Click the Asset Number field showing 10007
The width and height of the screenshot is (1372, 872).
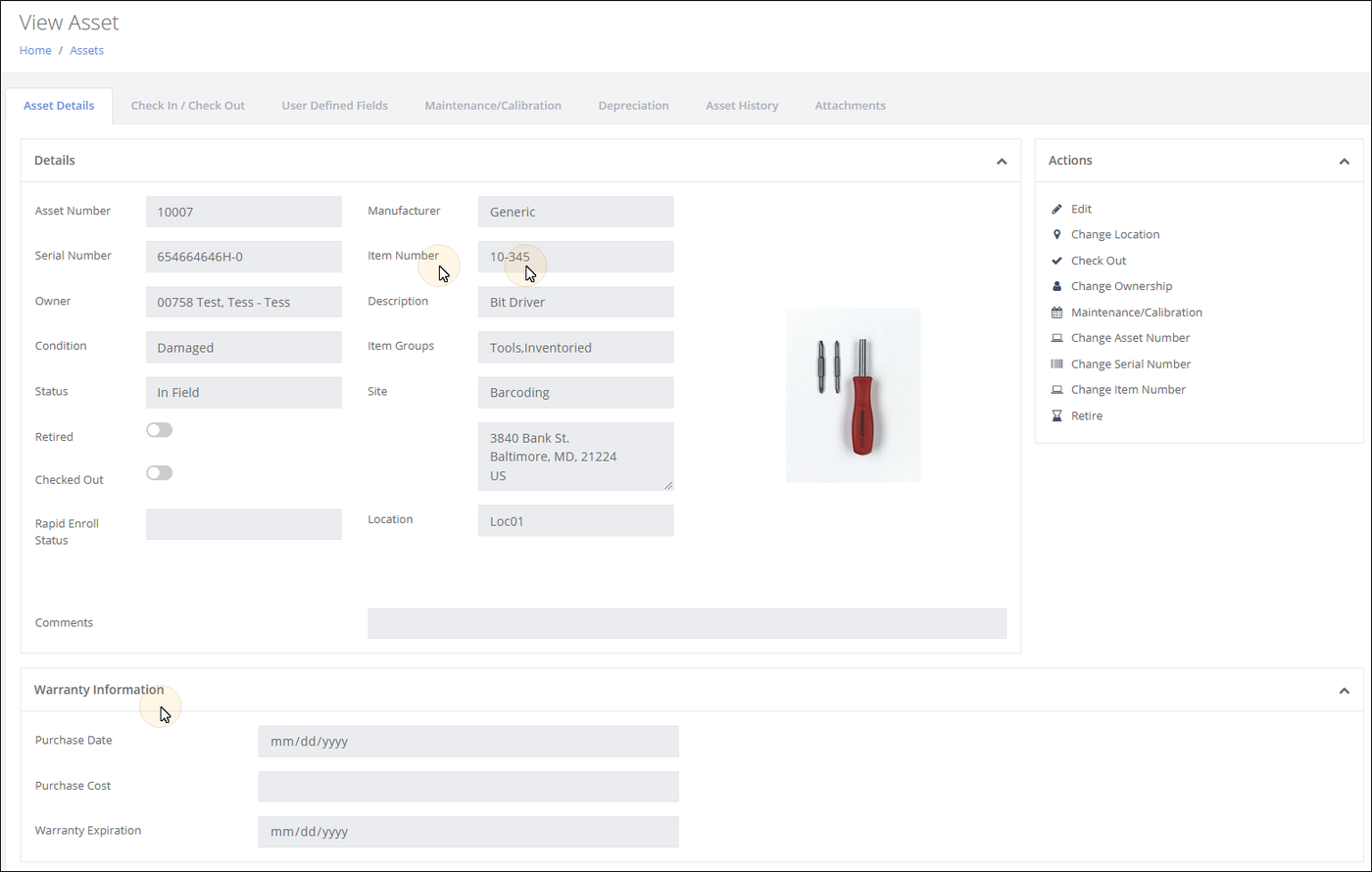244,212
